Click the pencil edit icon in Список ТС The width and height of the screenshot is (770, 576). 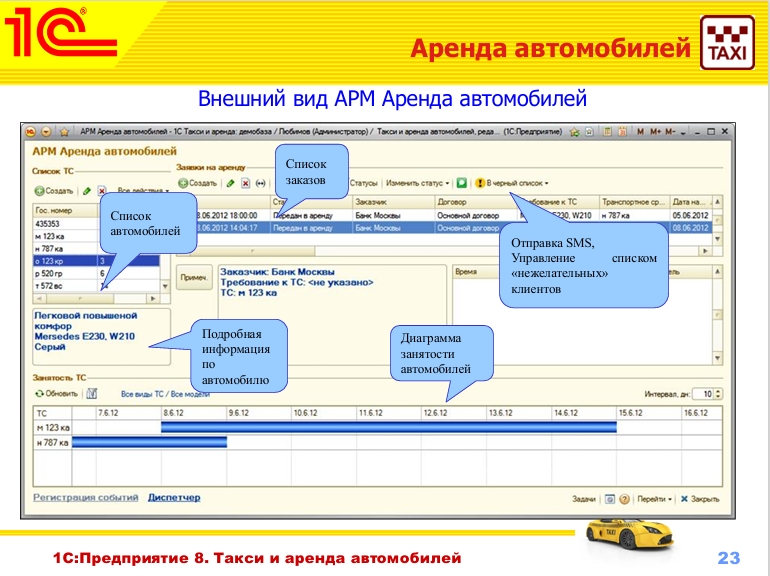coord(87,190)
